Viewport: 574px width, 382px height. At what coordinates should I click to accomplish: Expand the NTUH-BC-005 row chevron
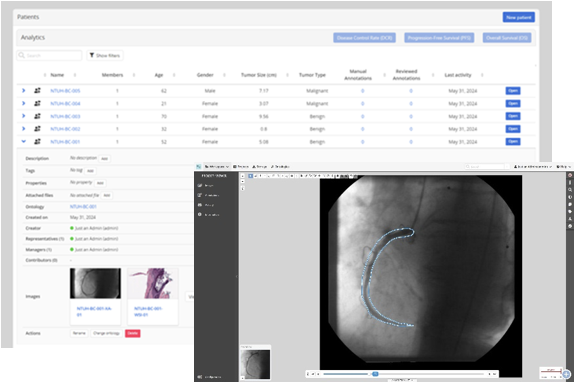[23, 90]
